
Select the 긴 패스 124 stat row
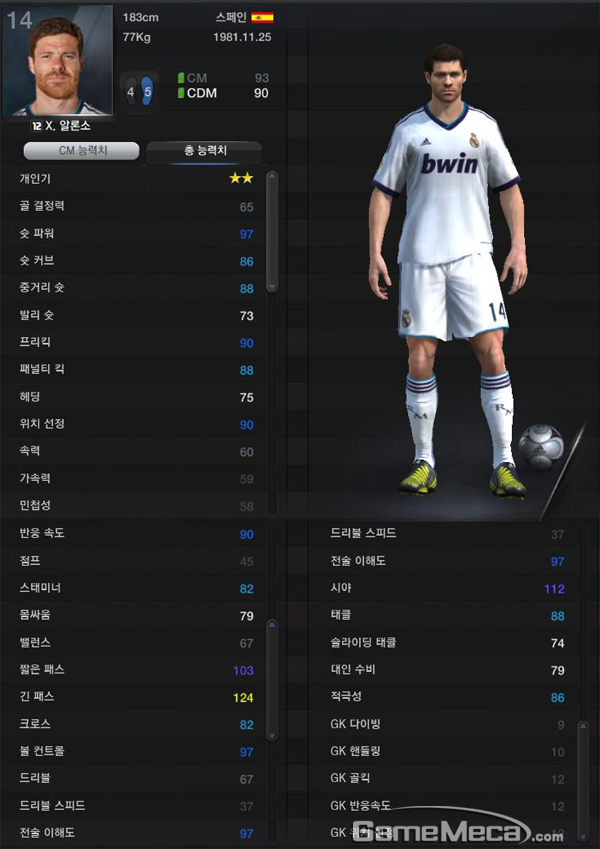pos(136,697)
